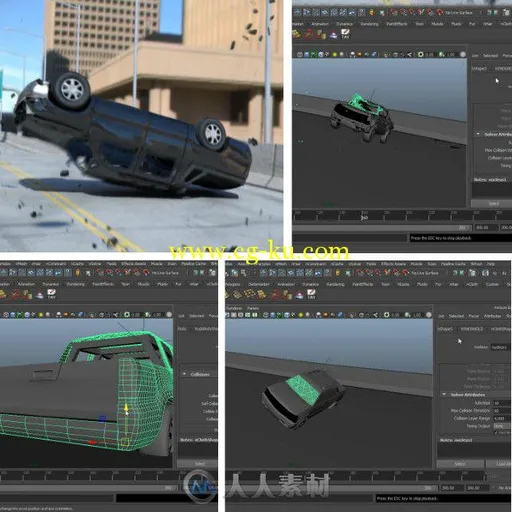
Task: Open Pipeline Cache menu in windshield-car Maya window
Action: [453, 264]
